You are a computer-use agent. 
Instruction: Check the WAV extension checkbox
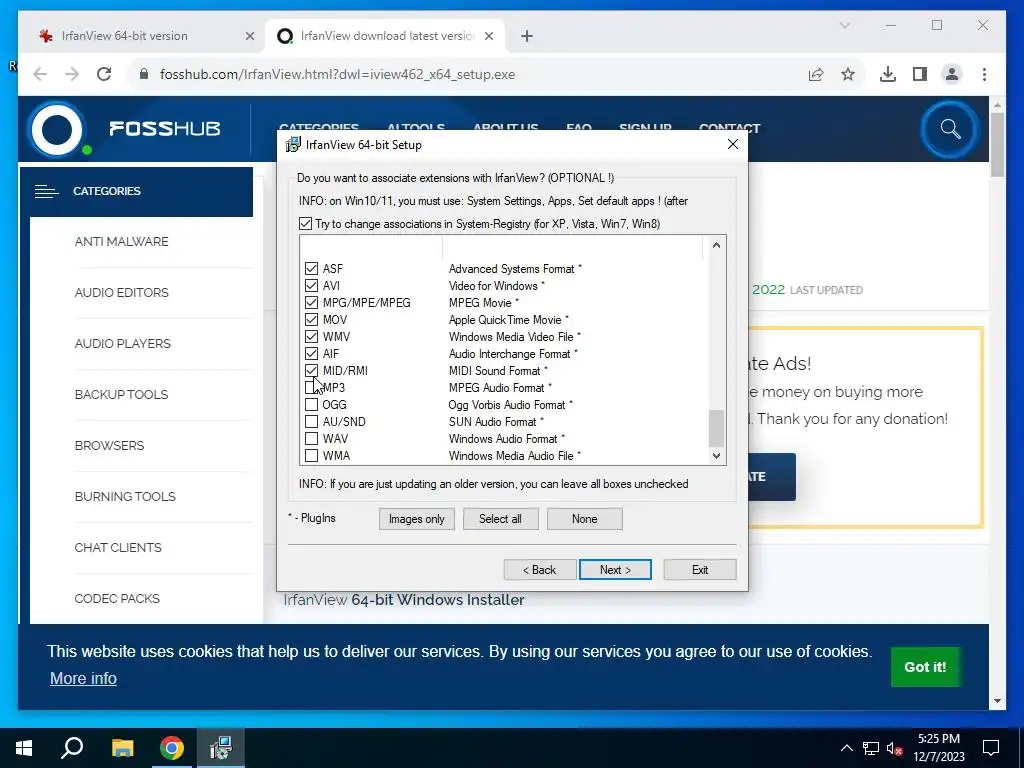point(312,438)
